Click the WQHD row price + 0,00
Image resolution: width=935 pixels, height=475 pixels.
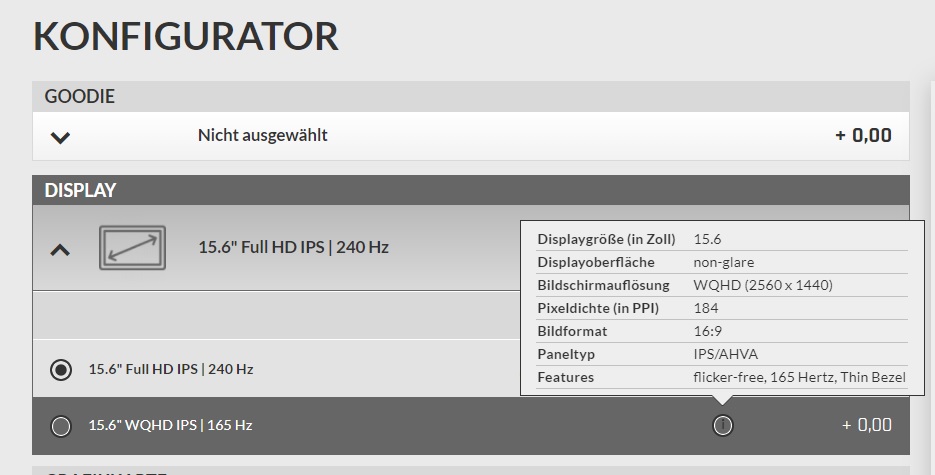pos(866,425)
